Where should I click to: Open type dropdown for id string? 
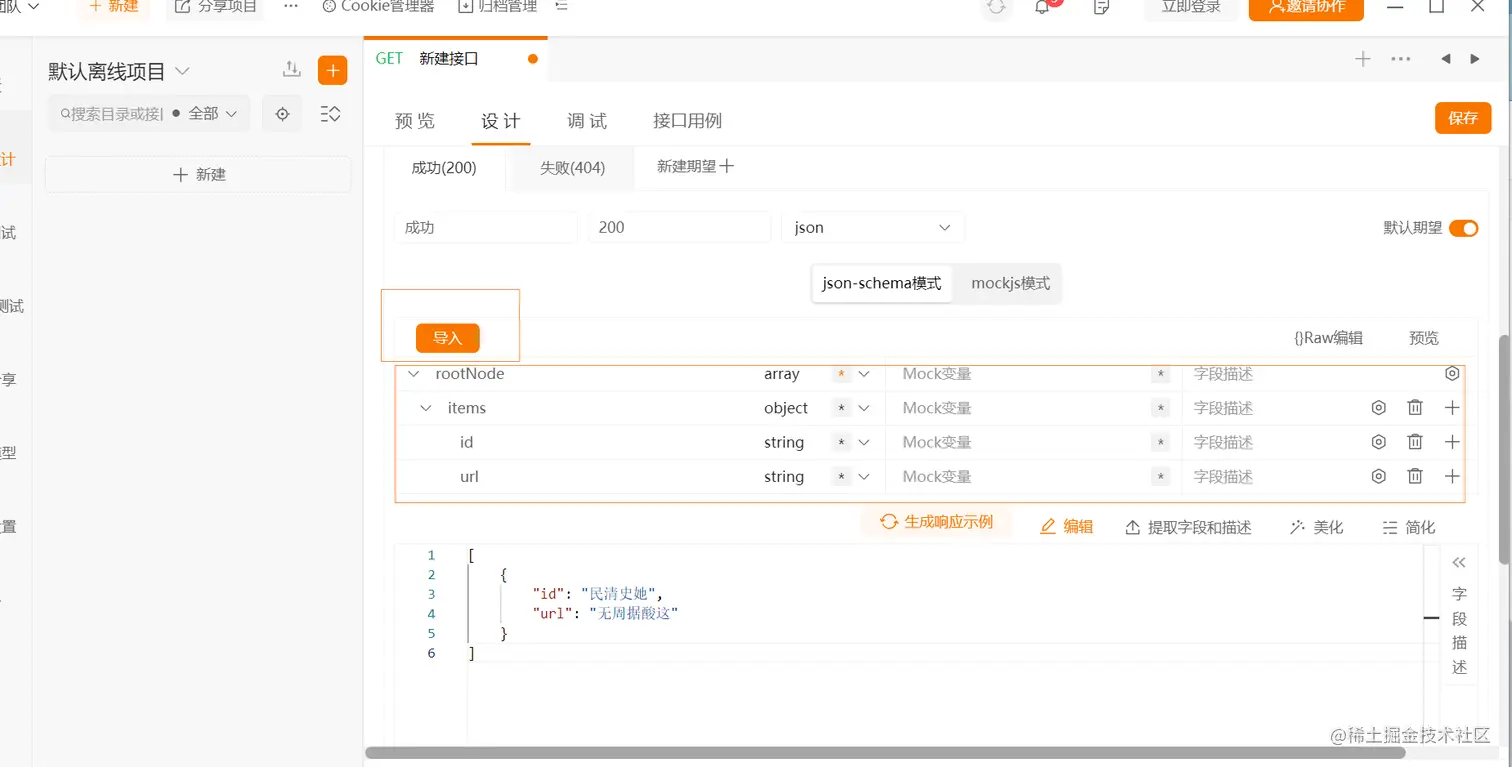coord(864,442)
